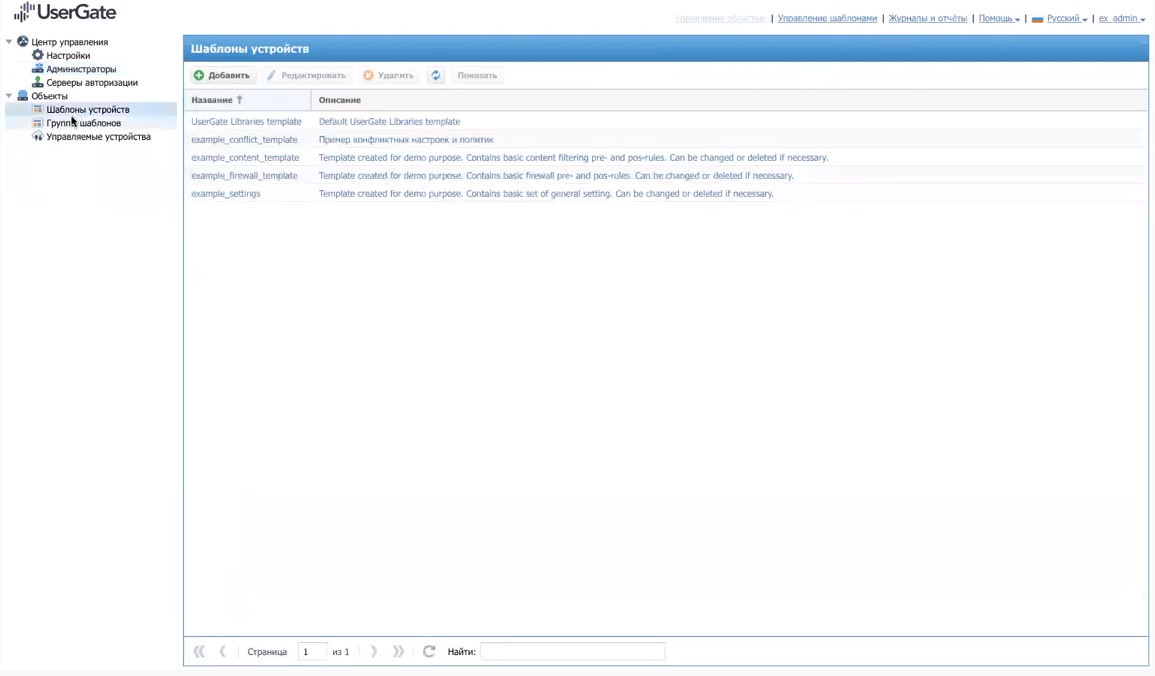
Task: Click the Удалить button
Action: [389, 75]
